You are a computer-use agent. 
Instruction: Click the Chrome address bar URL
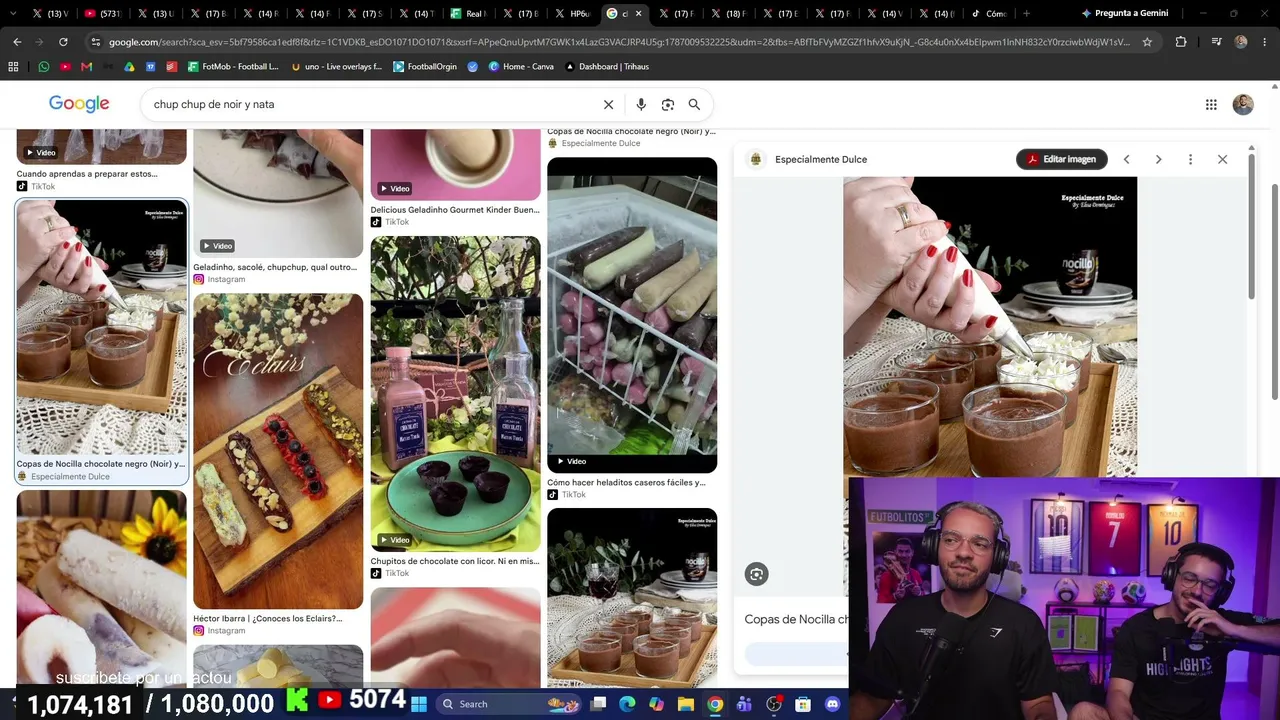tap(619, 42)
